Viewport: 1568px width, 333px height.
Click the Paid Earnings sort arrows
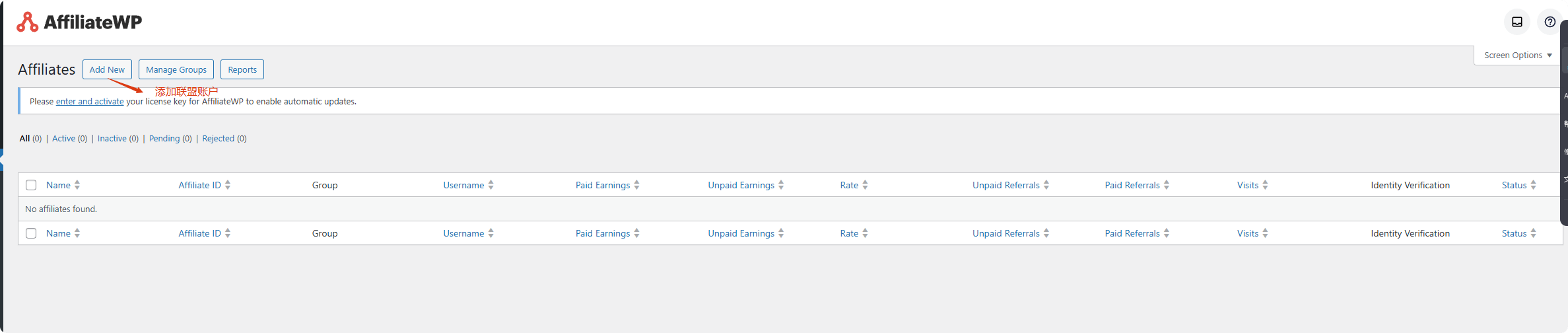coord(636,185)
